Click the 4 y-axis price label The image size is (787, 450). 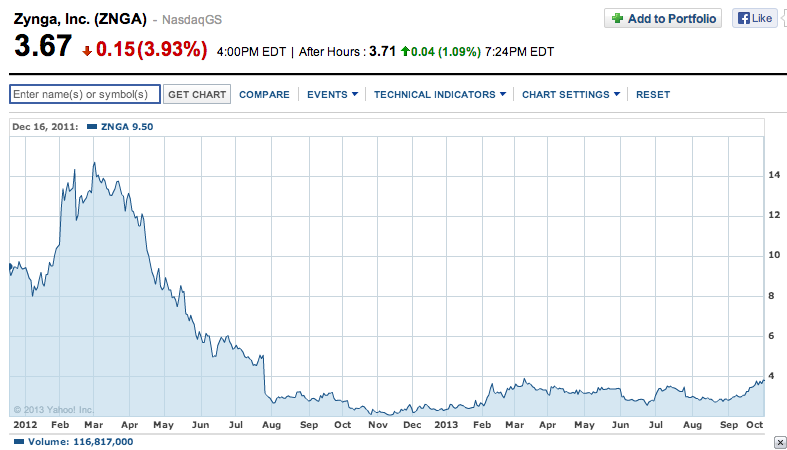coord(771,376)
